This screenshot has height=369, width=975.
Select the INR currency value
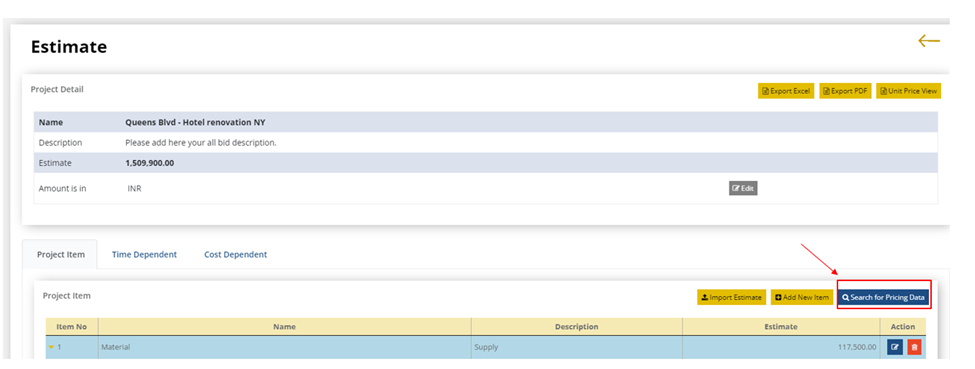tap(134, 189)
